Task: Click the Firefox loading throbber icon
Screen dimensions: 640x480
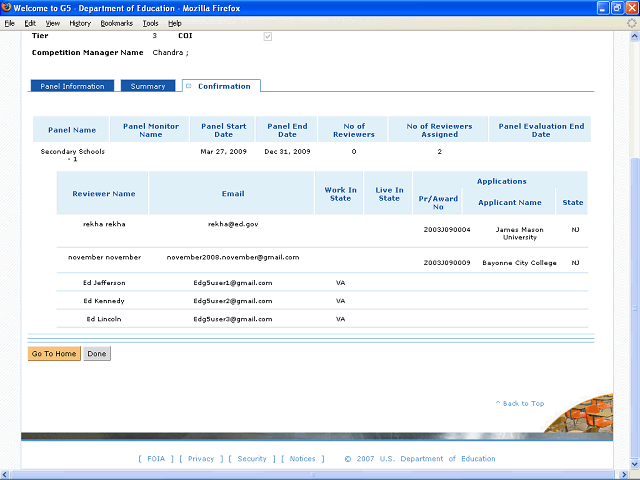Action: (x=631, y=23)
